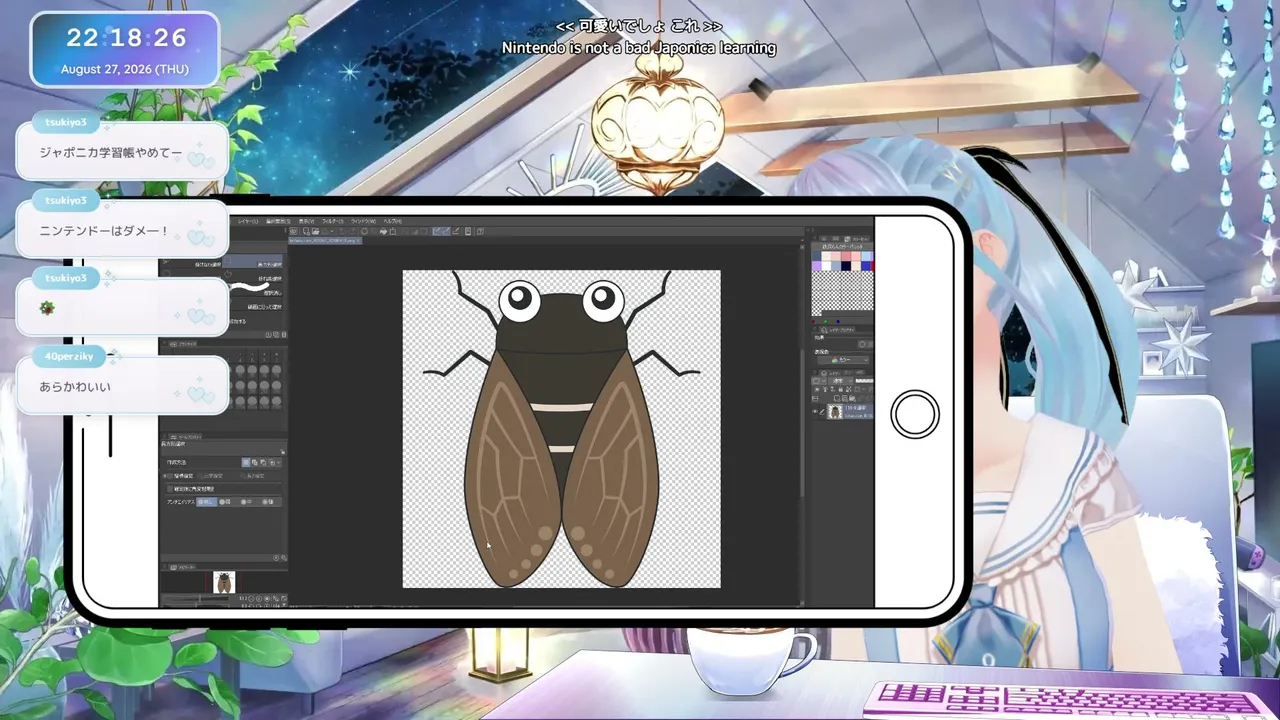Click the Redo arrow icon

point(352,231)
